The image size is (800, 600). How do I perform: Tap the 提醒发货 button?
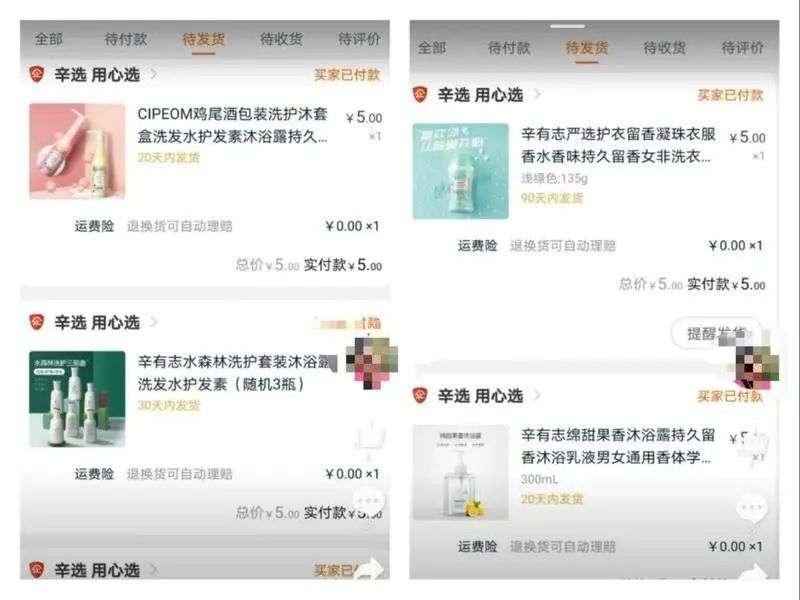[x=716, y=334]
